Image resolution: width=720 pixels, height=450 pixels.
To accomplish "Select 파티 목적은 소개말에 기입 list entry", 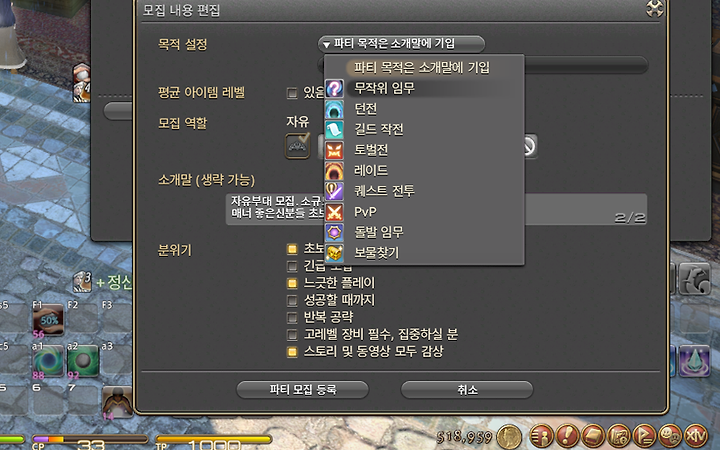I will point(424,68).
